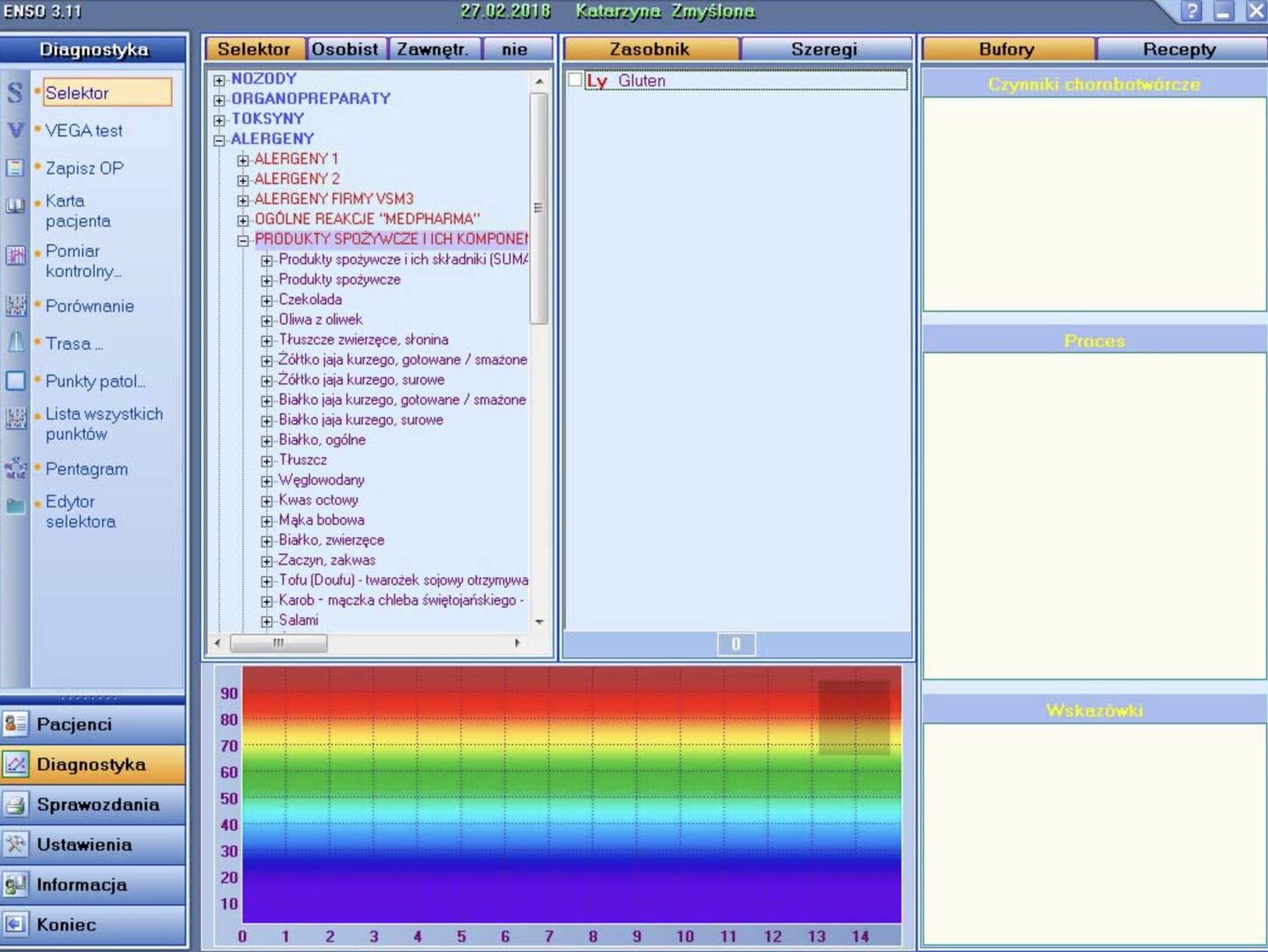The height and width of the screenshot is (952, 1268).
Task: Expand the TOKSYNY node
Action: click(219, 120)
